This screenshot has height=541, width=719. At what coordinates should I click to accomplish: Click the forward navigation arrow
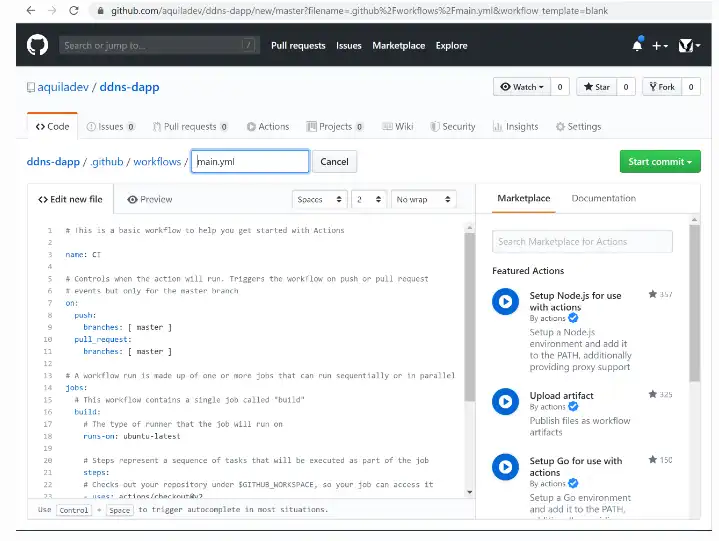point(52,10)
